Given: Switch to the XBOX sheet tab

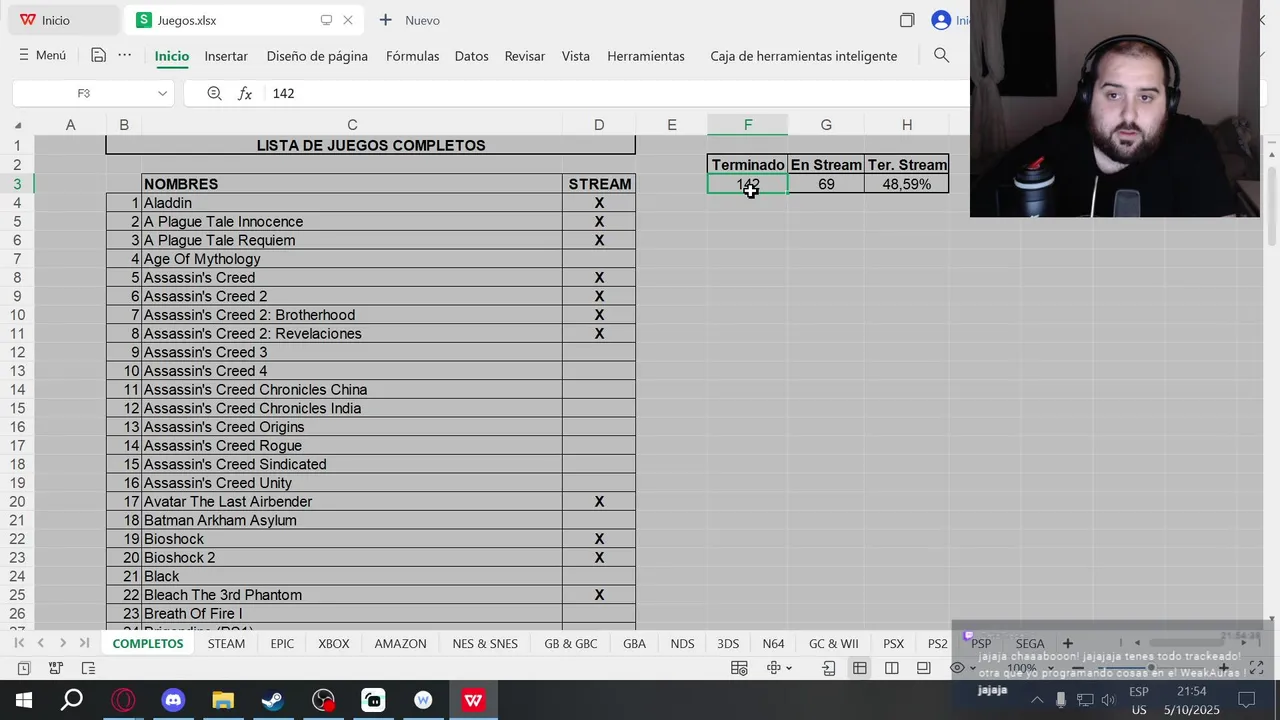Looking at the screenshot, I should [334, 643].
